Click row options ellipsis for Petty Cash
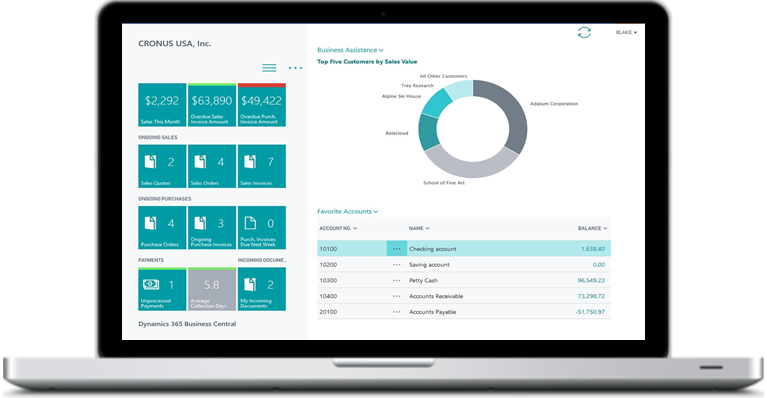Screen dimensions: 767x398 point(397,280)
